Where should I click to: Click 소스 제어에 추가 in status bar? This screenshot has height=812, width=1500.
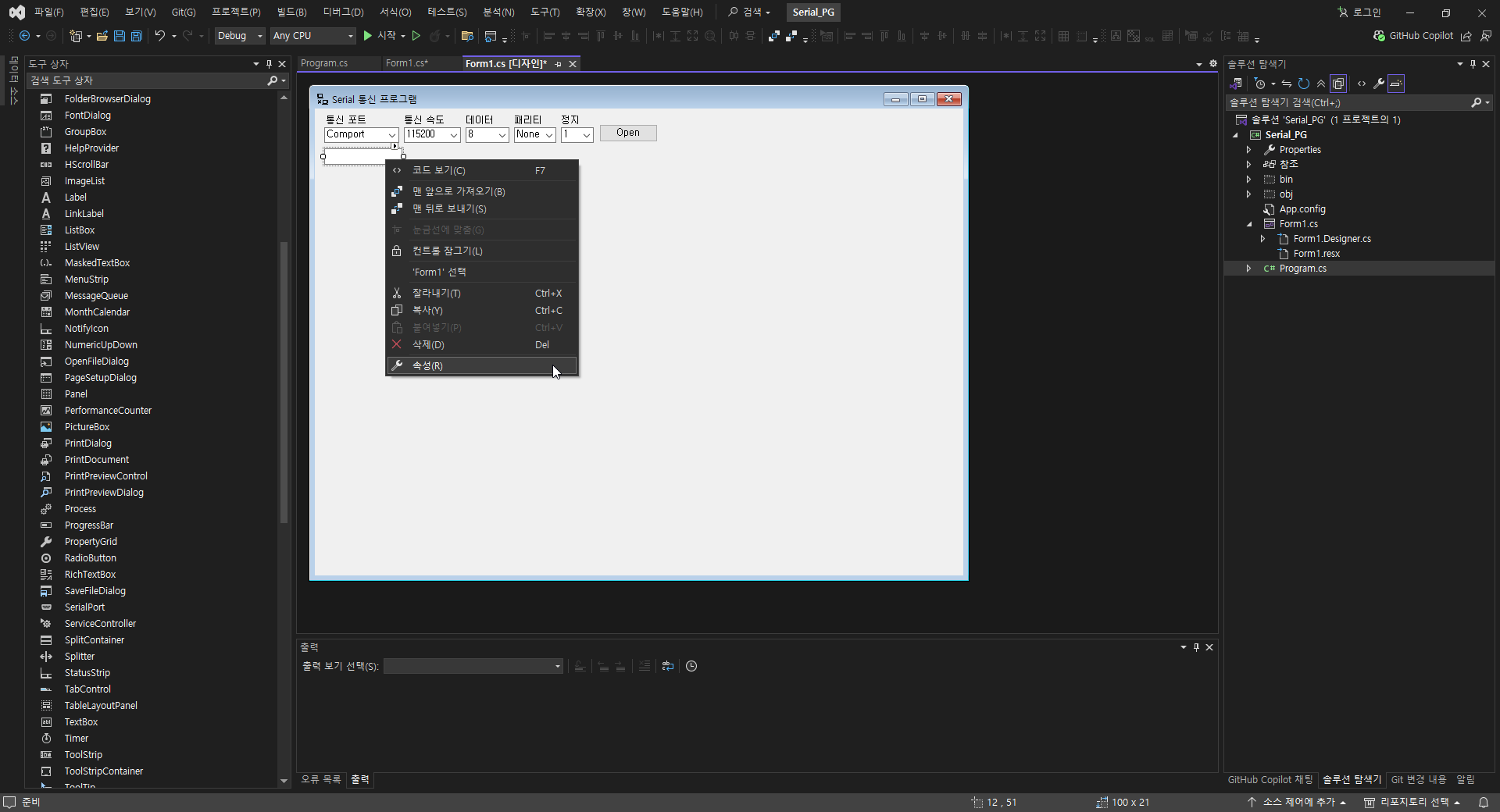tap(1297, 802)
